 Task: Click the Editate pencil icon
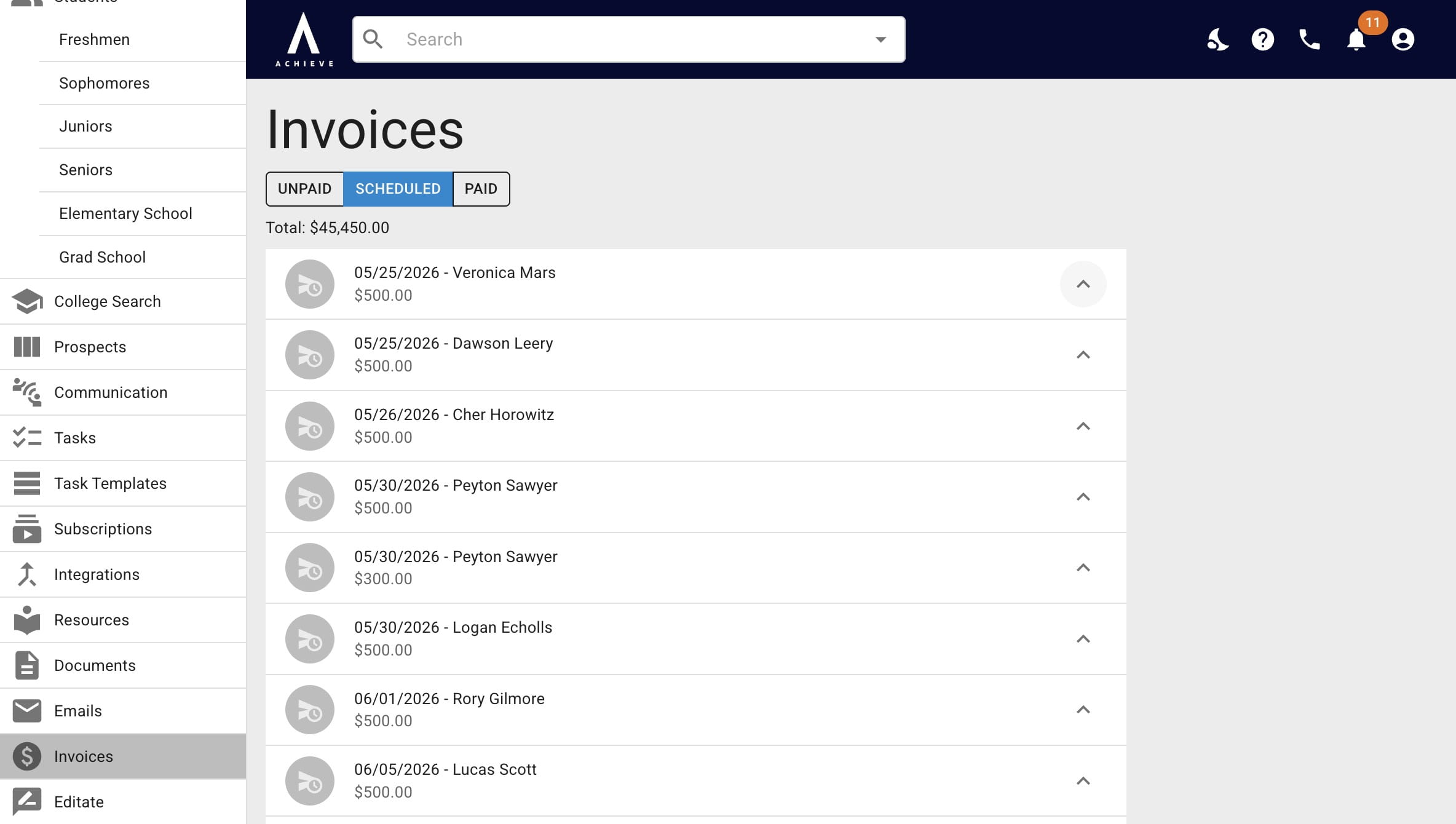pos(27,802)
